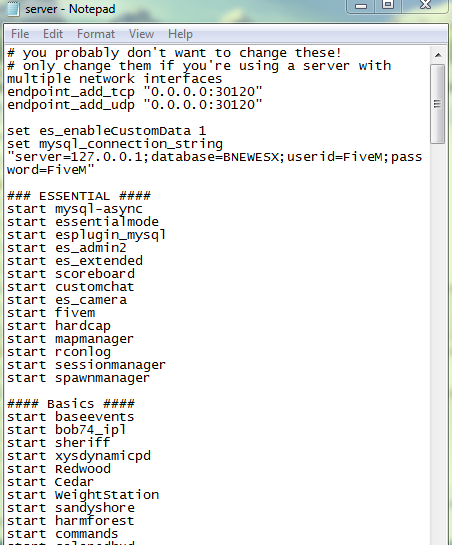Screen dimensions: 452x545
Task: Click the Notepad document icon in title bar
Action: click(13, 8)
